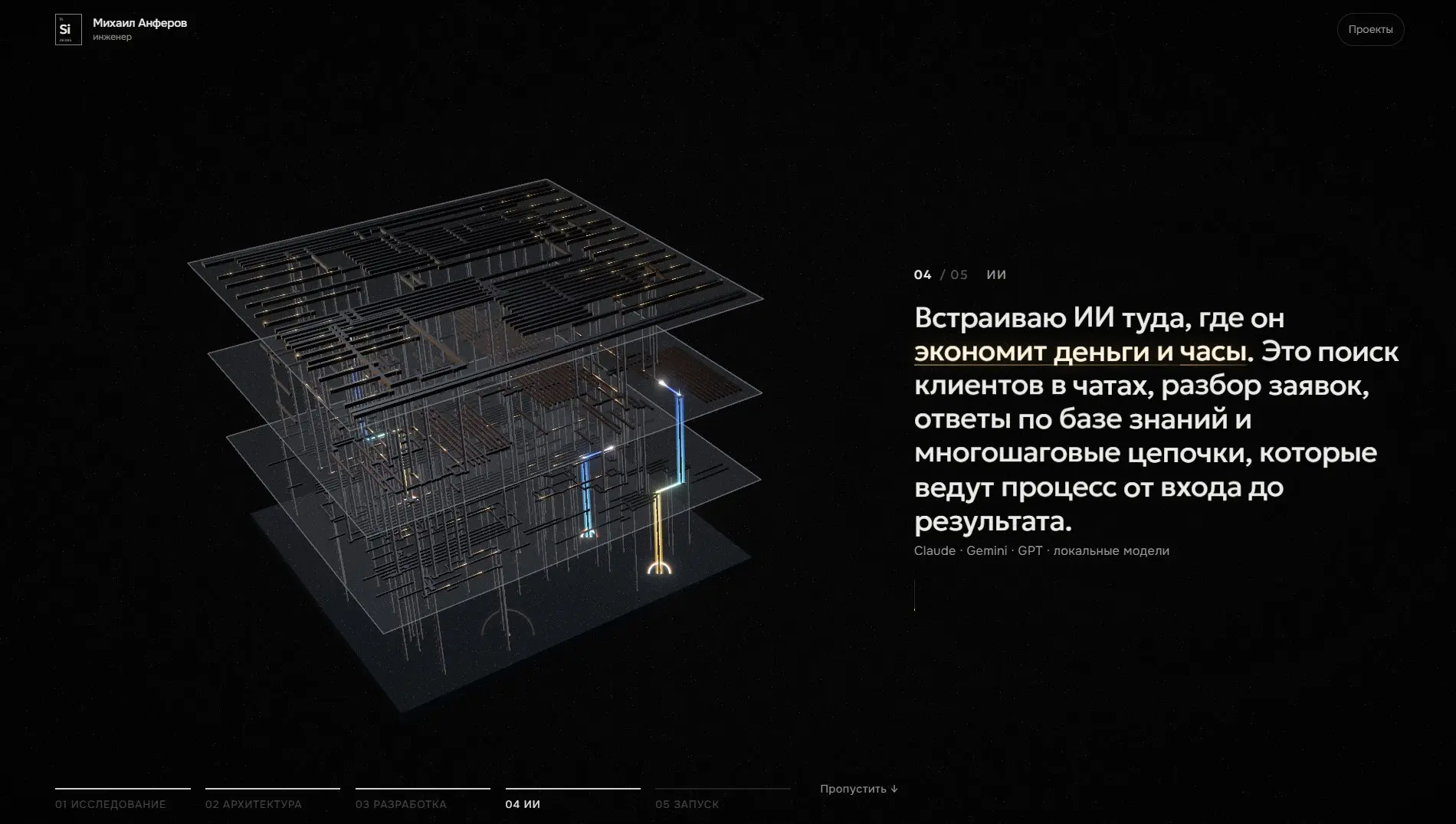Click the инженер subtitle under the name
1456x824 pixels.
112,37
